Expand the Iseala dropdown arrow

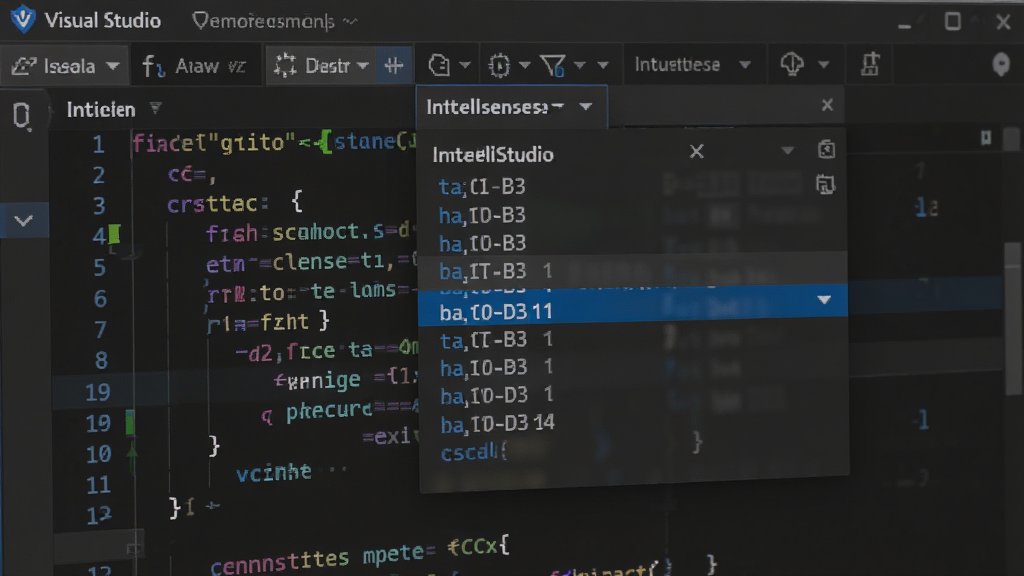point(113,66)
